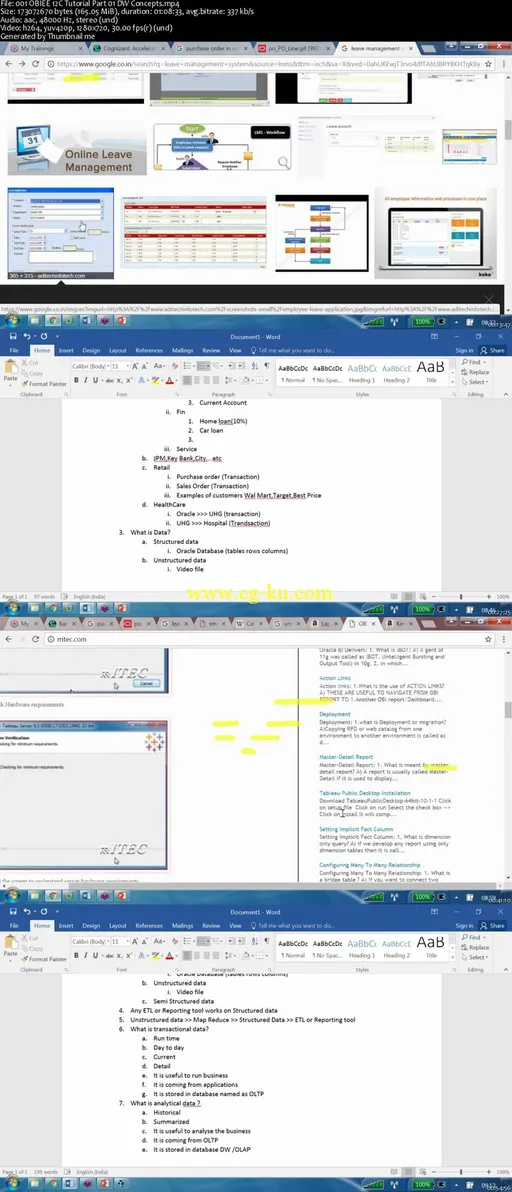Expand Styles dialog launcher in the 195-words Word window
The width and height of the screenshot is (512, 1192).
(453, 969)
